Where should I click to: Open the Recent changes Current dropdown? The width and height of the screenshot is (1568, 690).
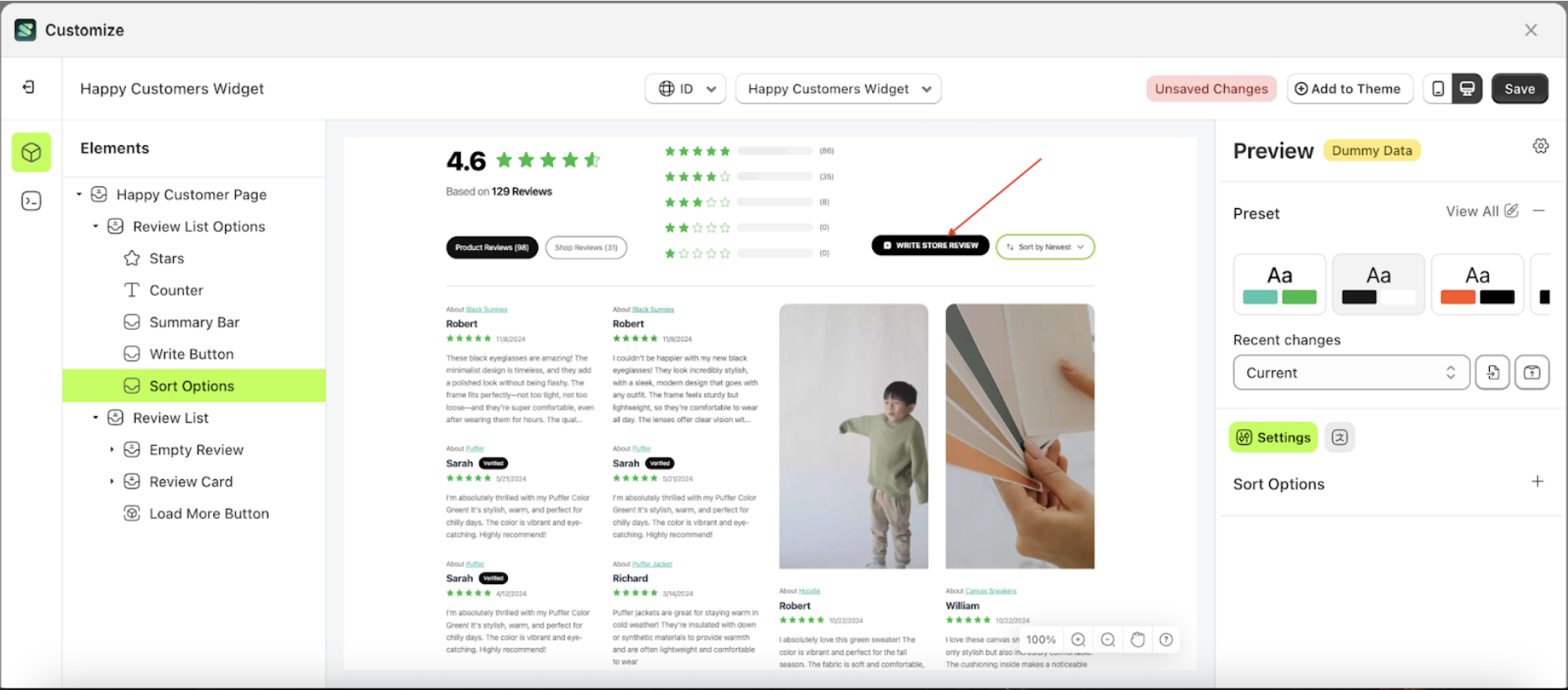1351,373
